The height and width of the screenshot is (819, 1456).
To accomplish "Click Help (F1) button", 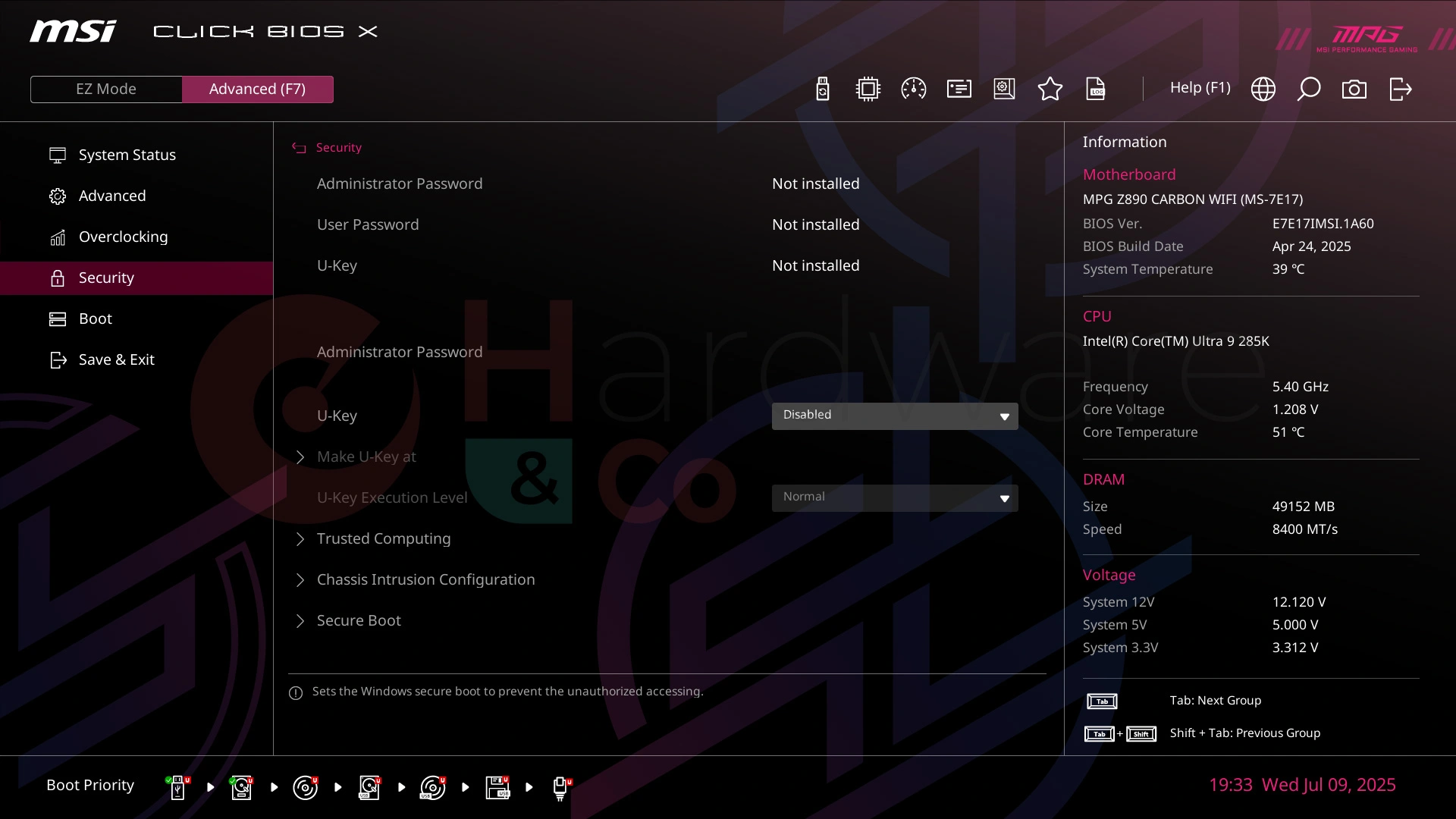I will tap(1200, 88).
